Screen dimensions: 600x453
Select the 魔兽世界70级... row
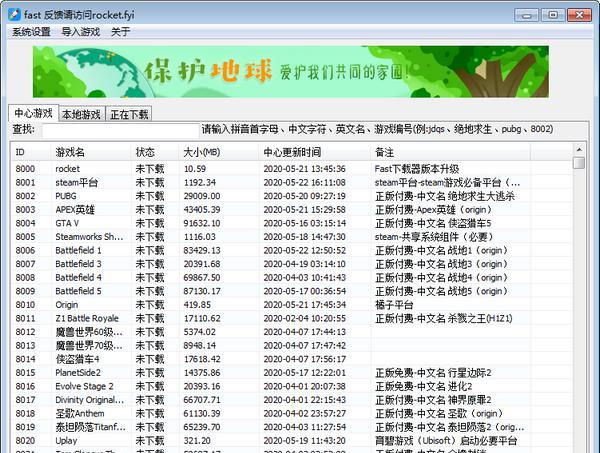pos(292,345)
